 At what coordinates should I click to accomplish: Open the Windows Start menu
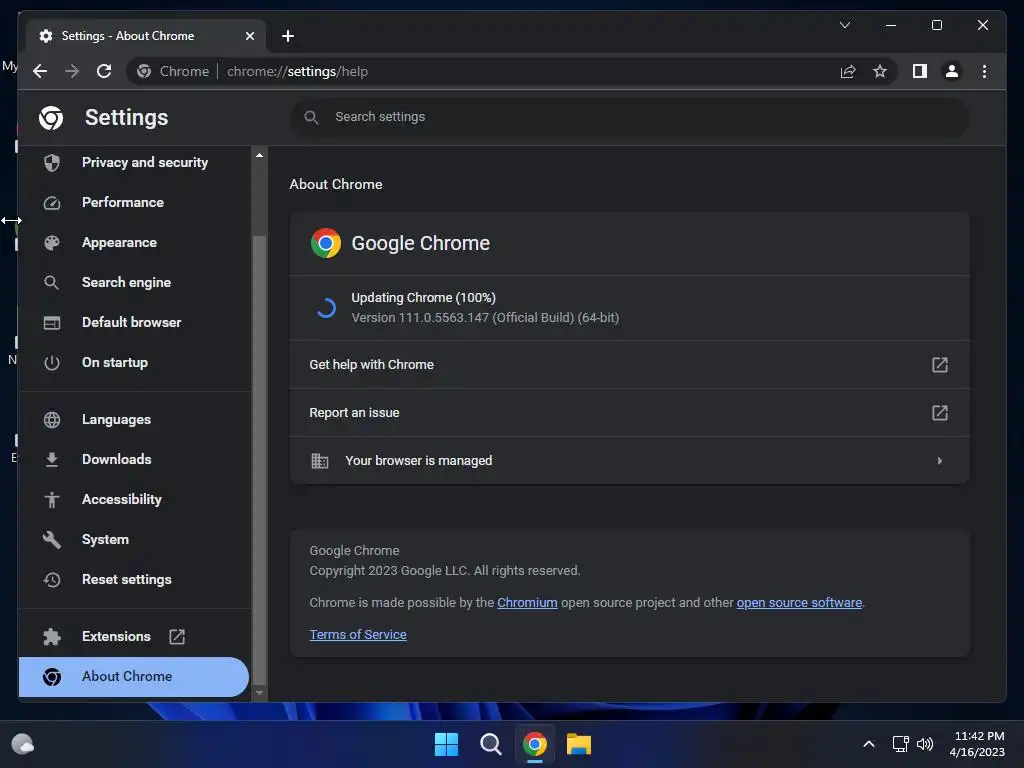tap(446, 744)
